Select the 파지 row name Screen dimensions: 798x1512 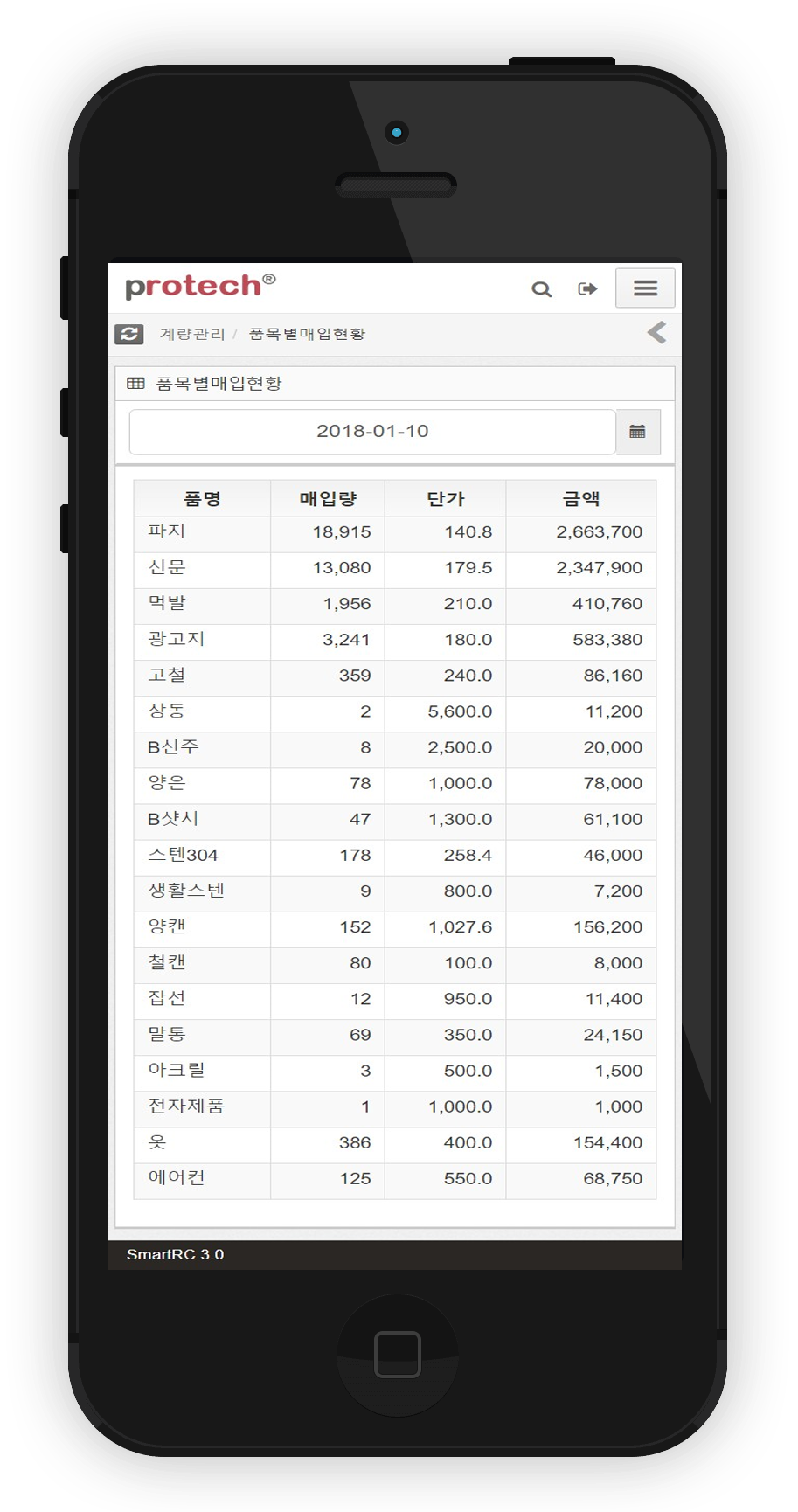click(166, 531)
